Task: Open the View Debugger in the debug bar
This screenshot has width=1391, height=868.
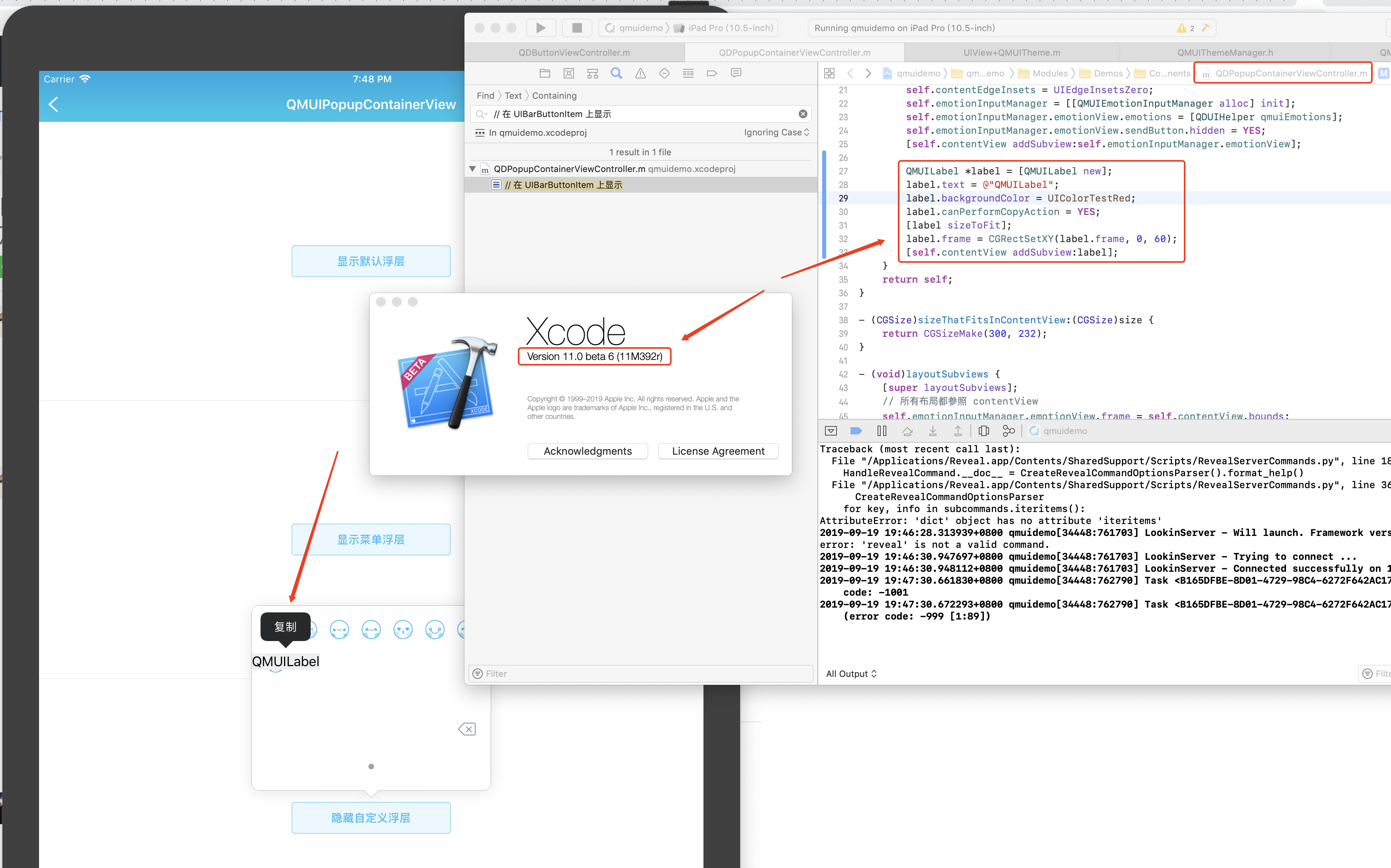Action: coord(984,430)
